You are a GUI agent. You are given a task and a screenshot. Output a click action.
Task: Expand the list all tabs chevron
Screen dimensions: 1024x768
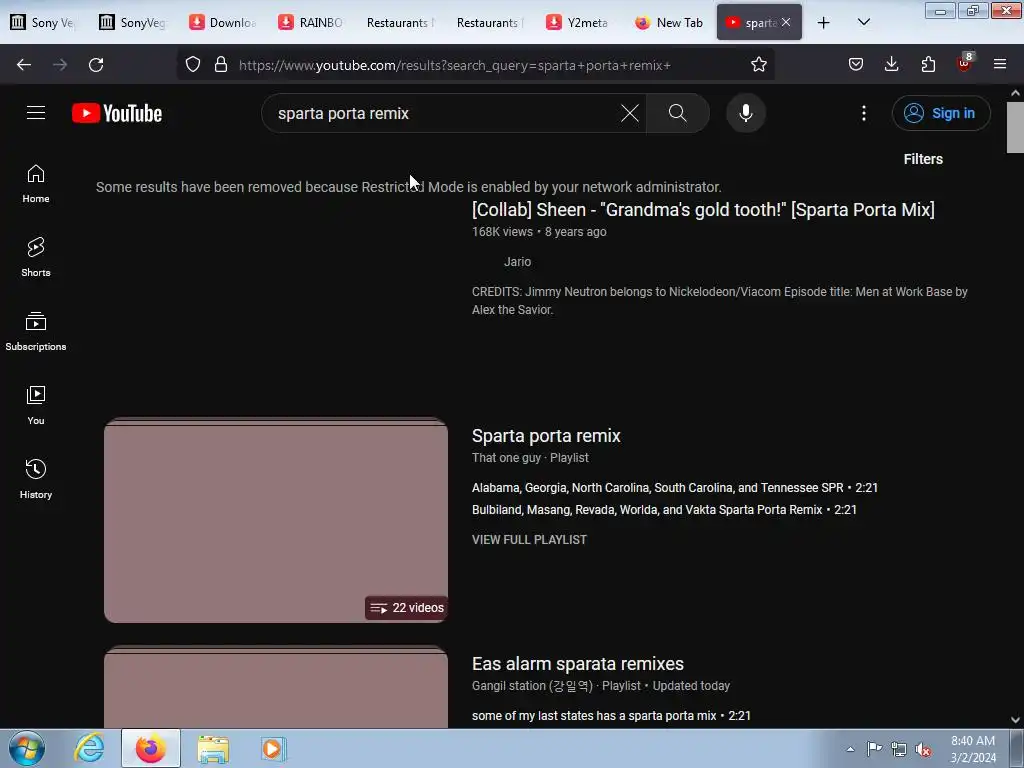click(863, 22)
